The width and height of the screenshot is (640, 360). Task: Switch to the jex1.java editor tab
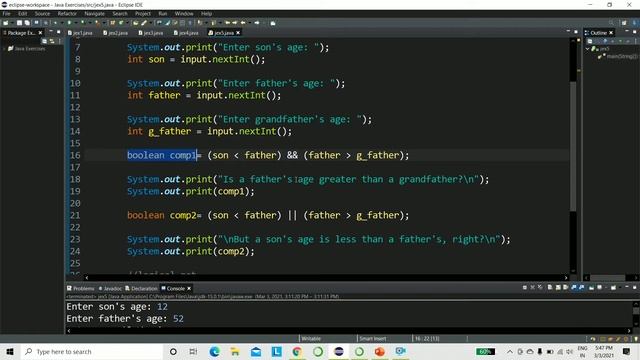point(80,33)
